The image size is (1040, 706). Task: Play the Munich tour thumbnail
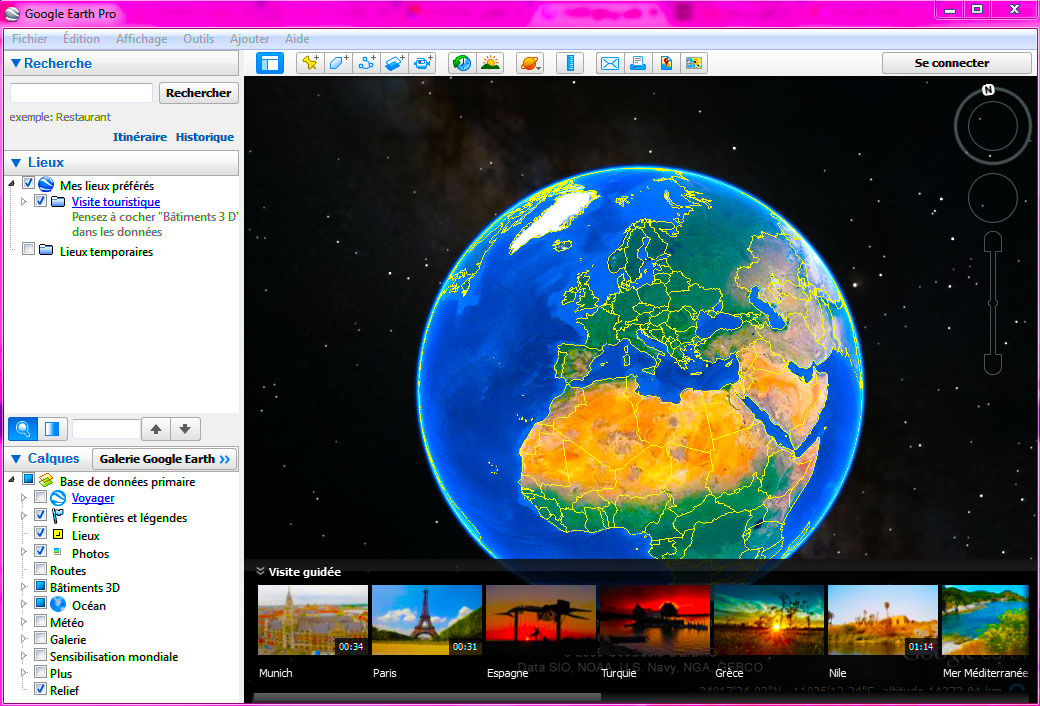(x=312, y=620)
